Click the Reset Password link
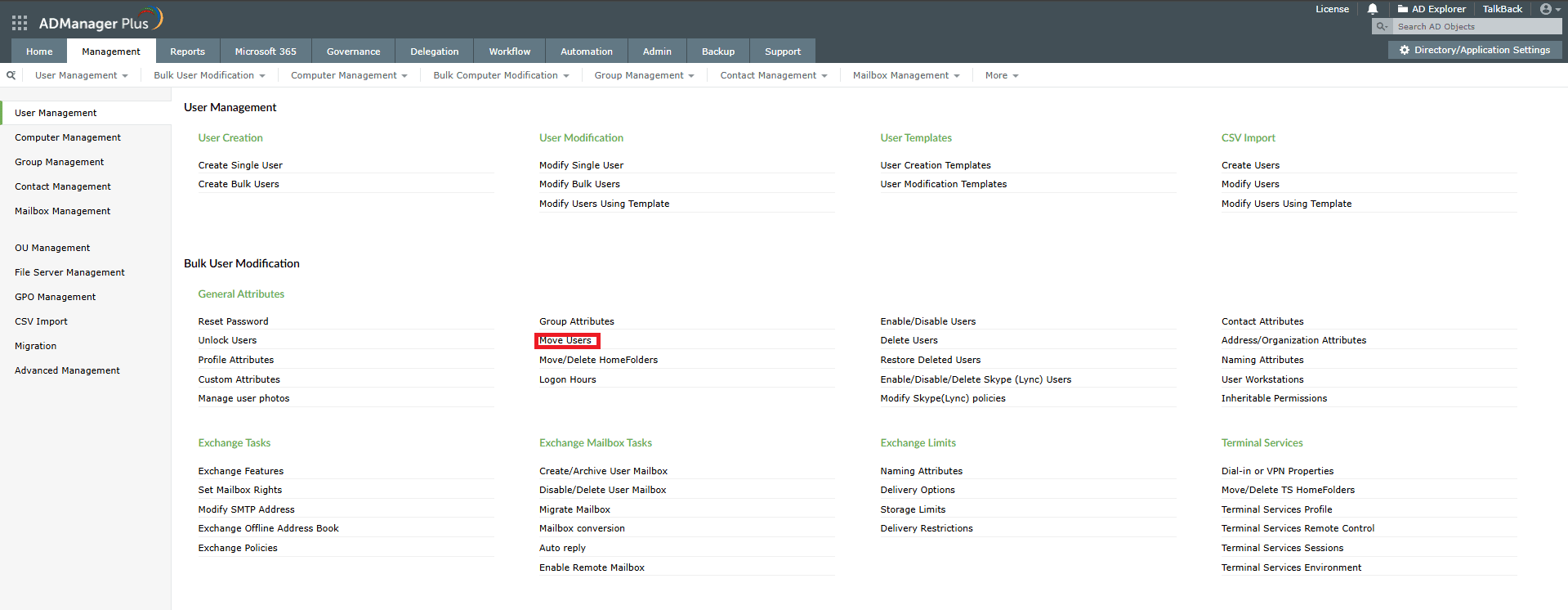Viewport: 1568px width, 610px height. 233,321
